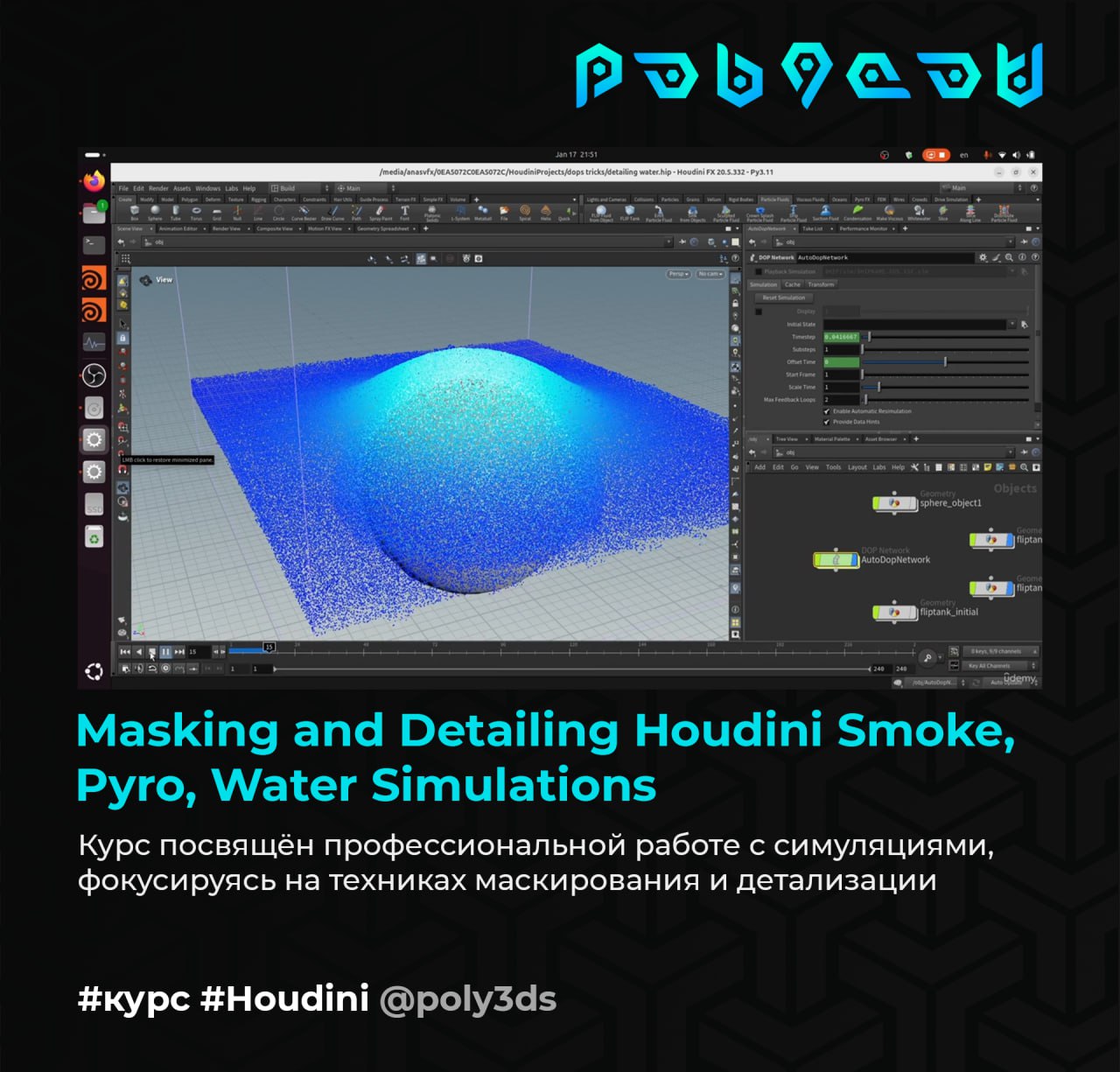
Task: Toggle Provide Data Hints checkbox
Action: pyautogui.click(x=827, y=422)
